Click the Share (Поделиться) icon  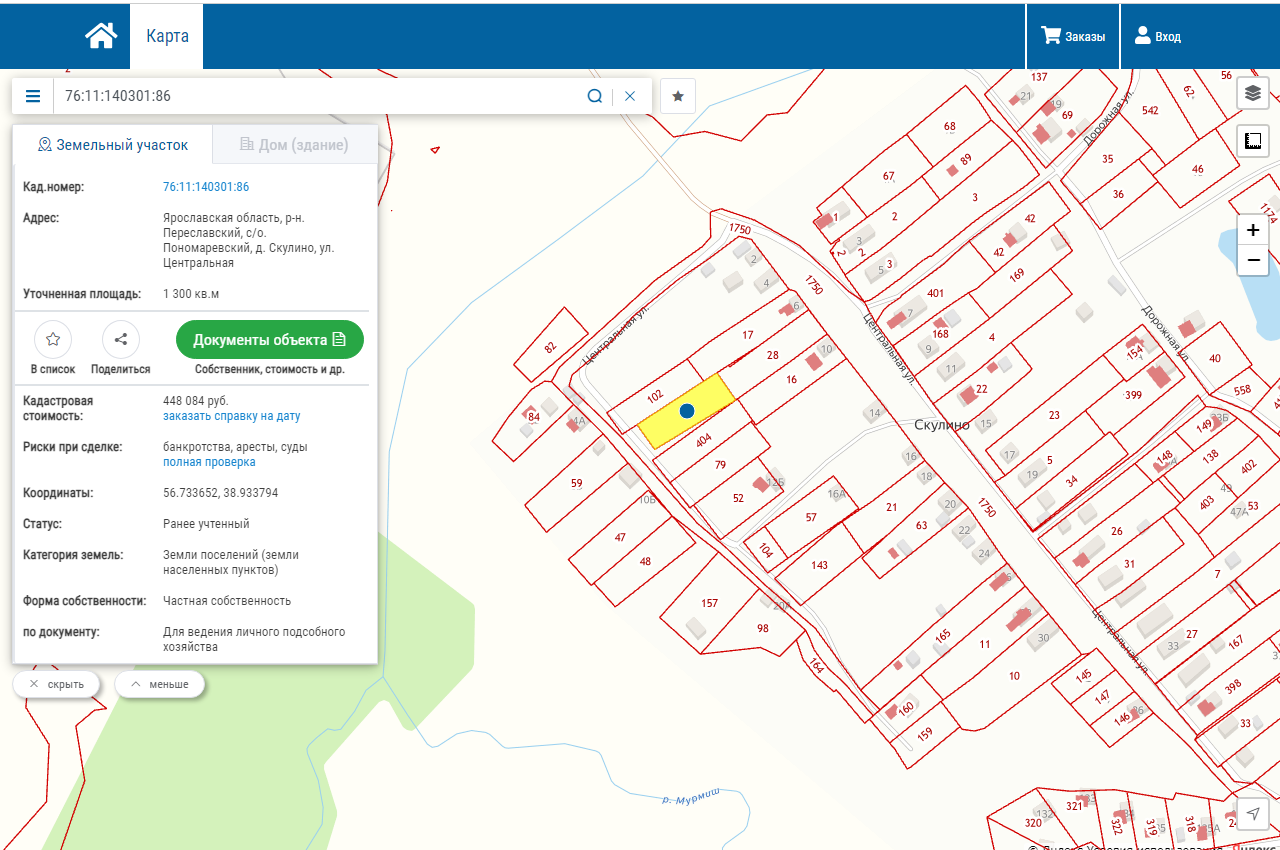(x=121, y=340)
